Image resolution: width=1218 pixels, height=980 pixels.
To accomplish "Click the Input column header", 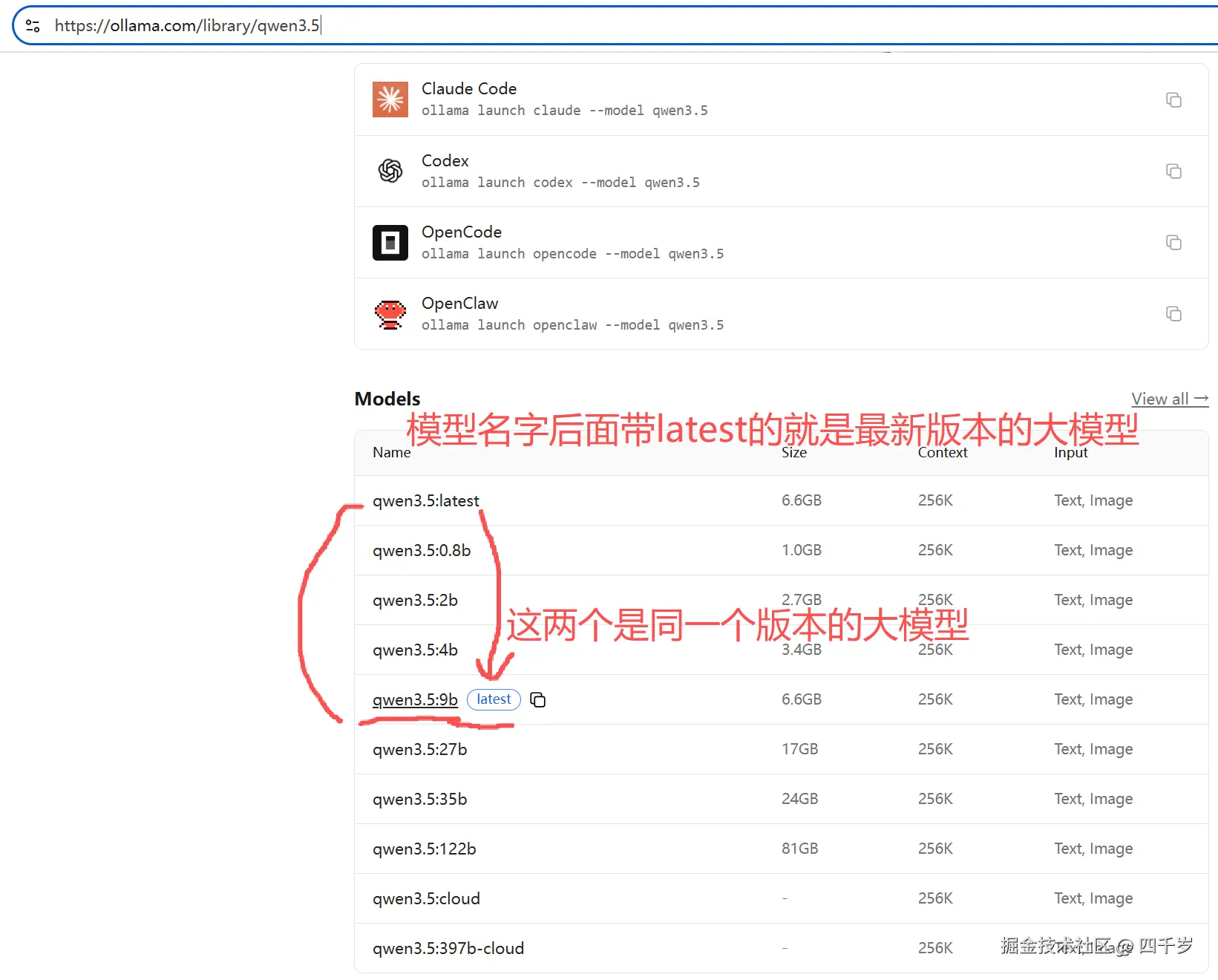I will coord(1071,452).
